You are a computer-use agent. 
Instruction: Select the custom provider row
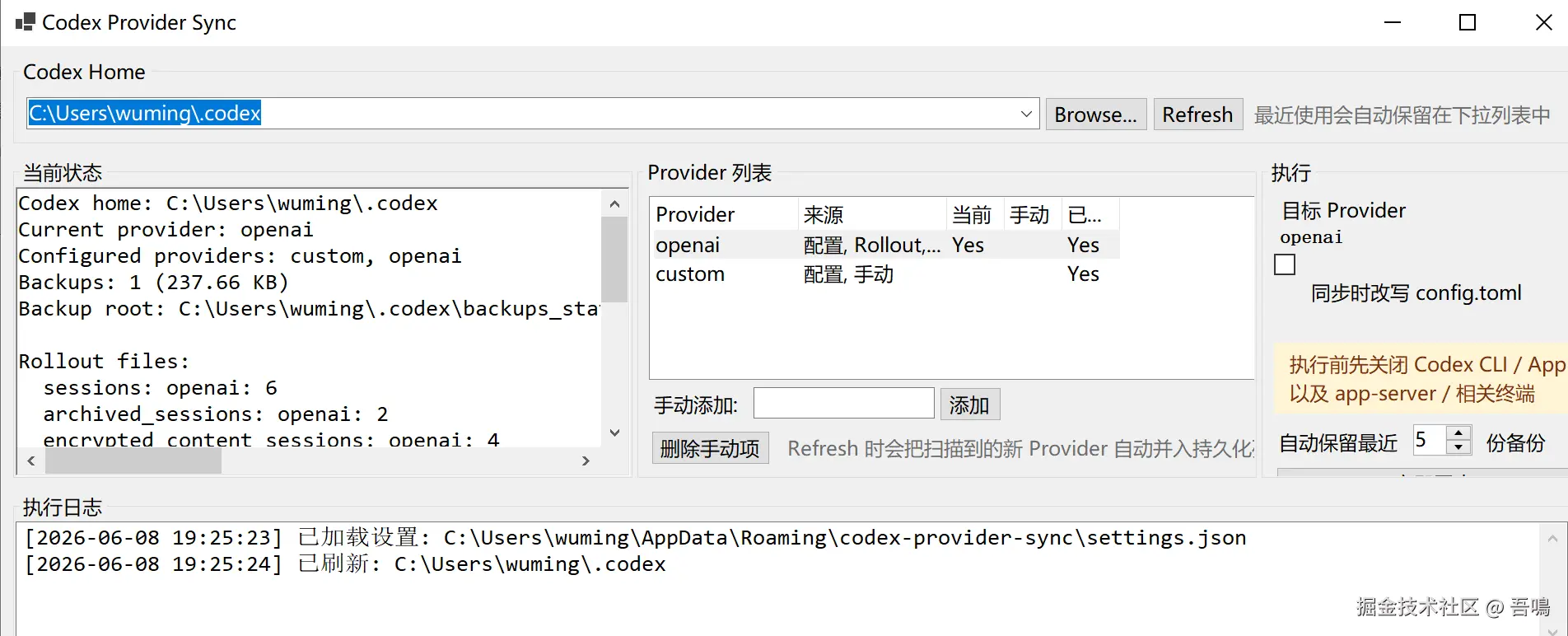(x=884, y=274)
